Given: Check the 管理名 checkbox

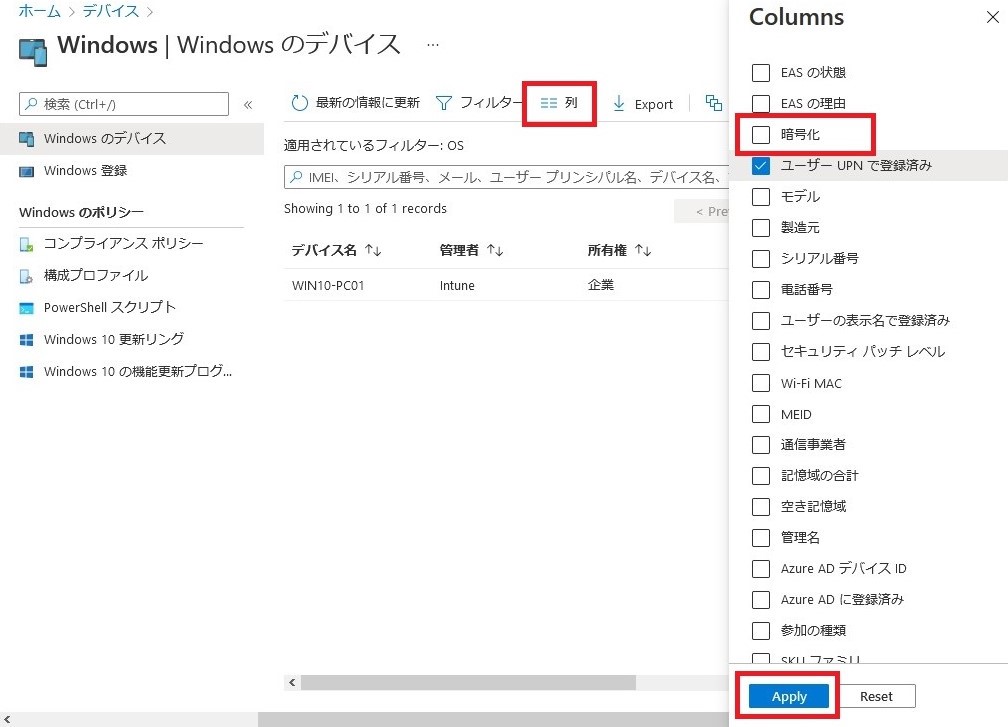Looking at the screenshot, I should [x=760, y=537].
